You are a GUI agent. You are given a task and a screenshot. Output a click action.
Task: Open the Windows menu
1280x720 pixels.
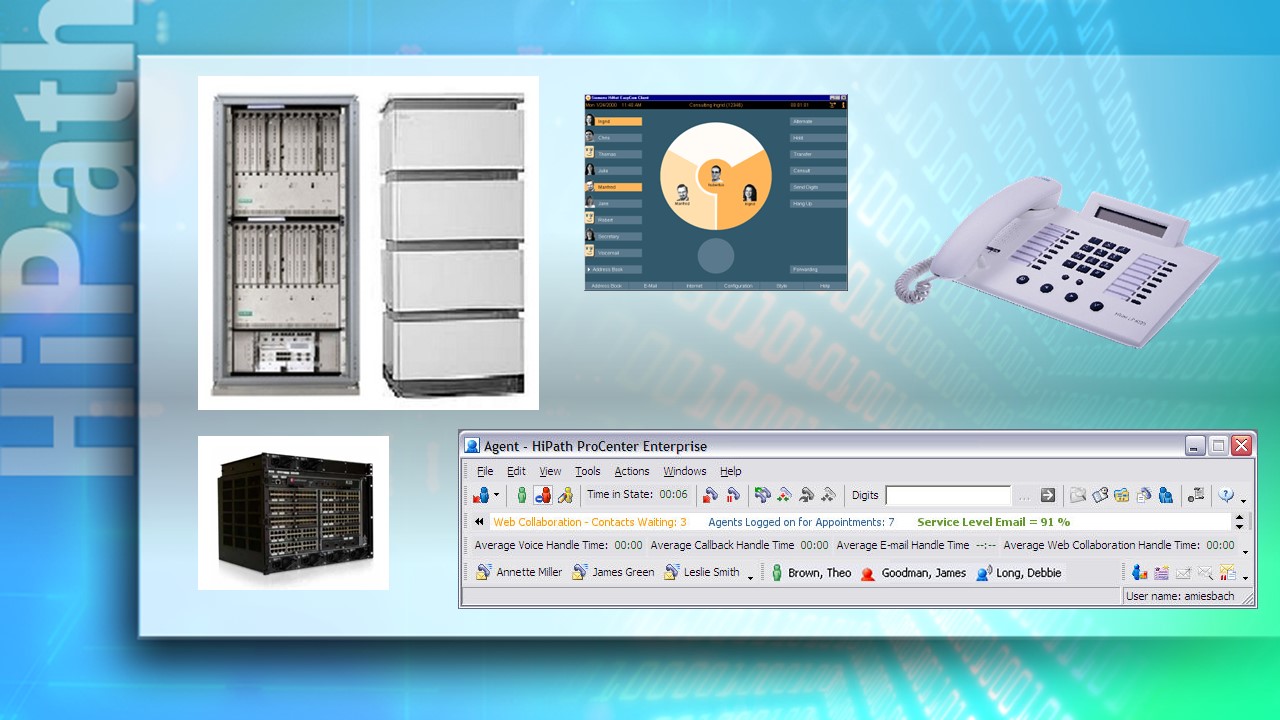(x=685, y=471)
